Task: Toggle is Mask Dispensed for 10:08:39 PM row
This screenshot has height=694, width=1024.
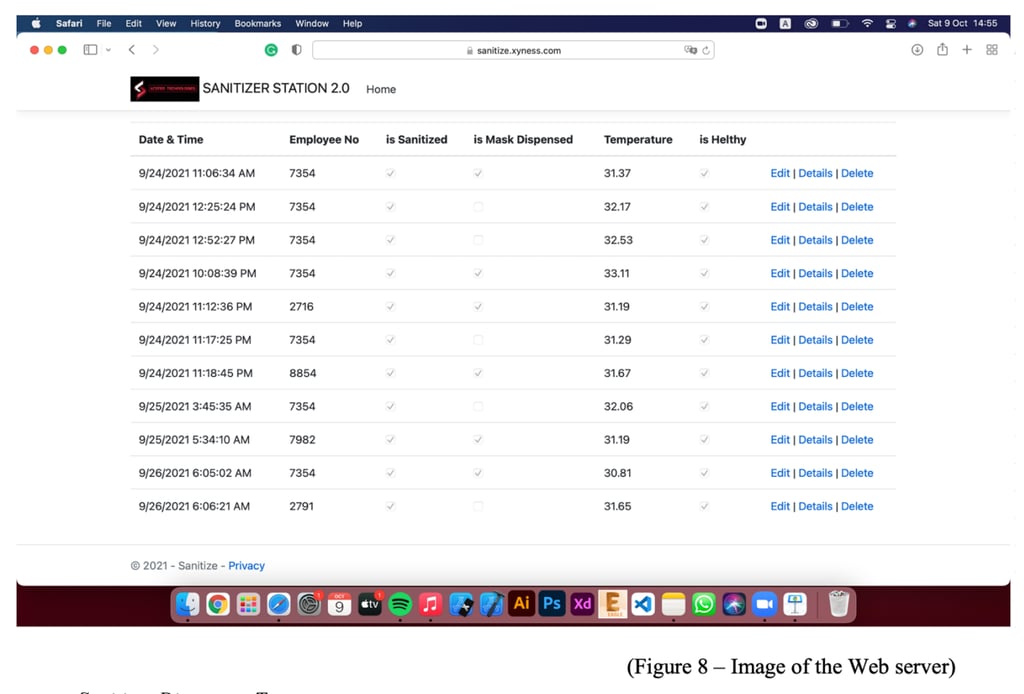Action: (x=478, y=273)
